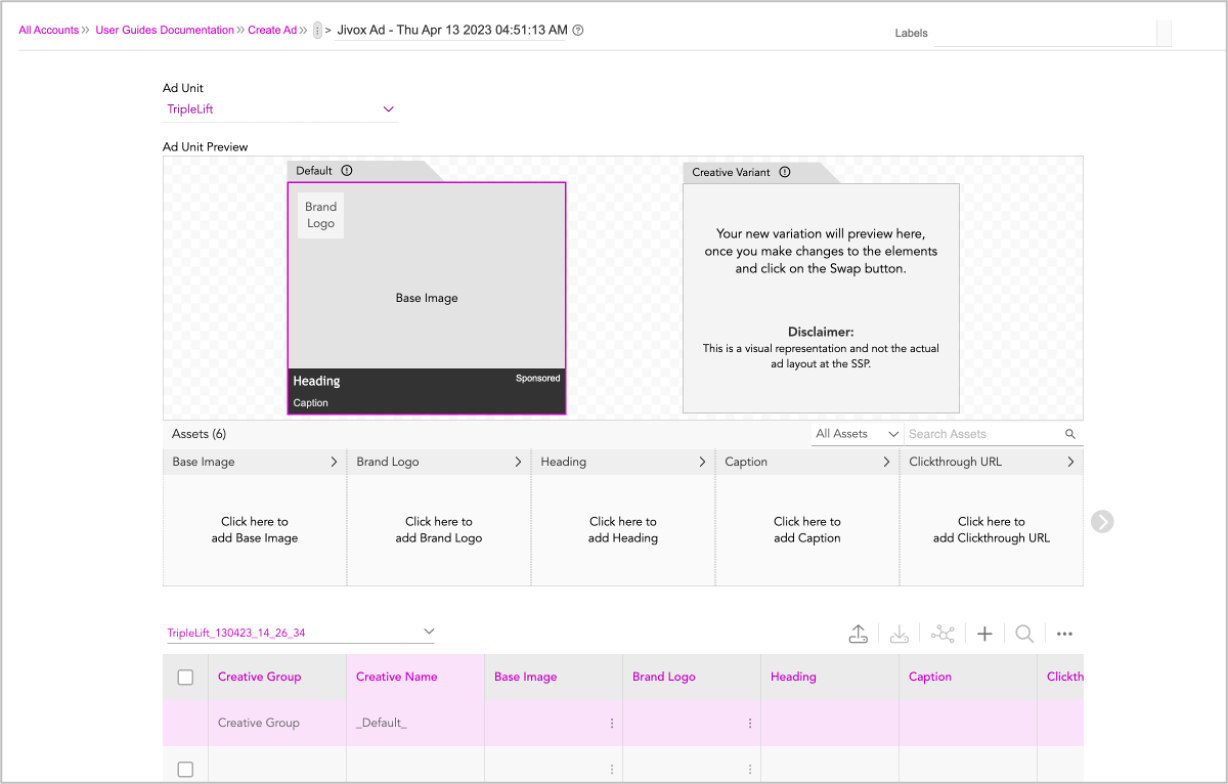Click the info icon next to Default
Screen dimensions: 1228x784
click(x=347, y=171)
